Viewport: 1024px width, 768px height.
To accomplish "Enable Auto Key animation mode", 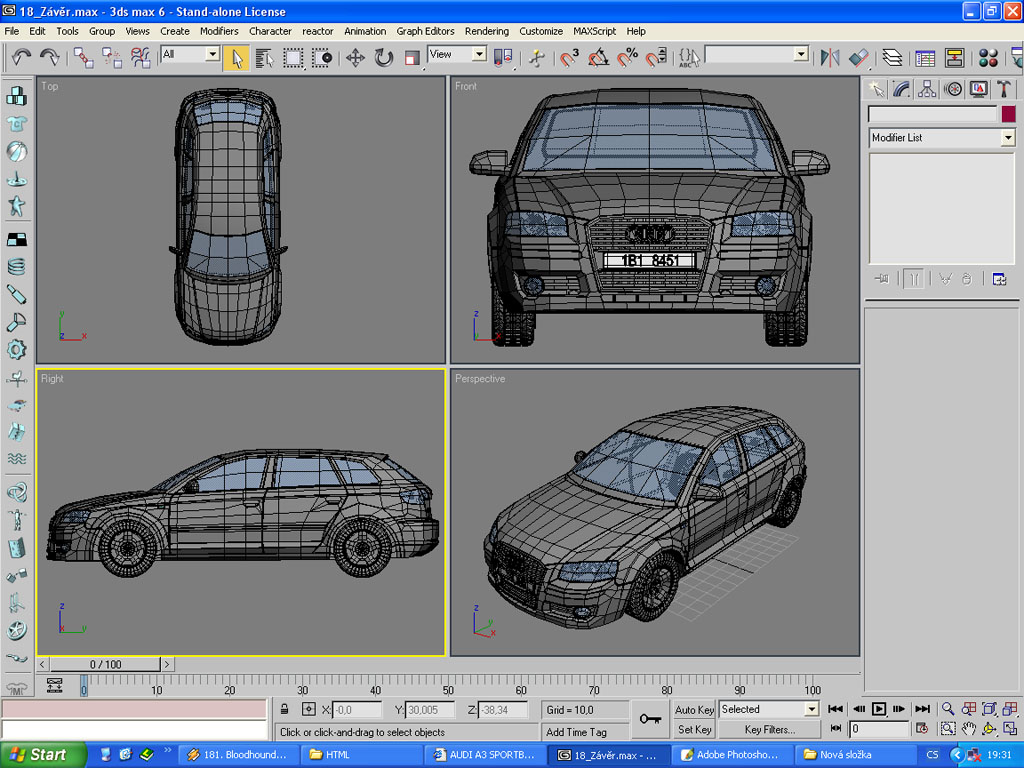I will (x=694, y=710).
